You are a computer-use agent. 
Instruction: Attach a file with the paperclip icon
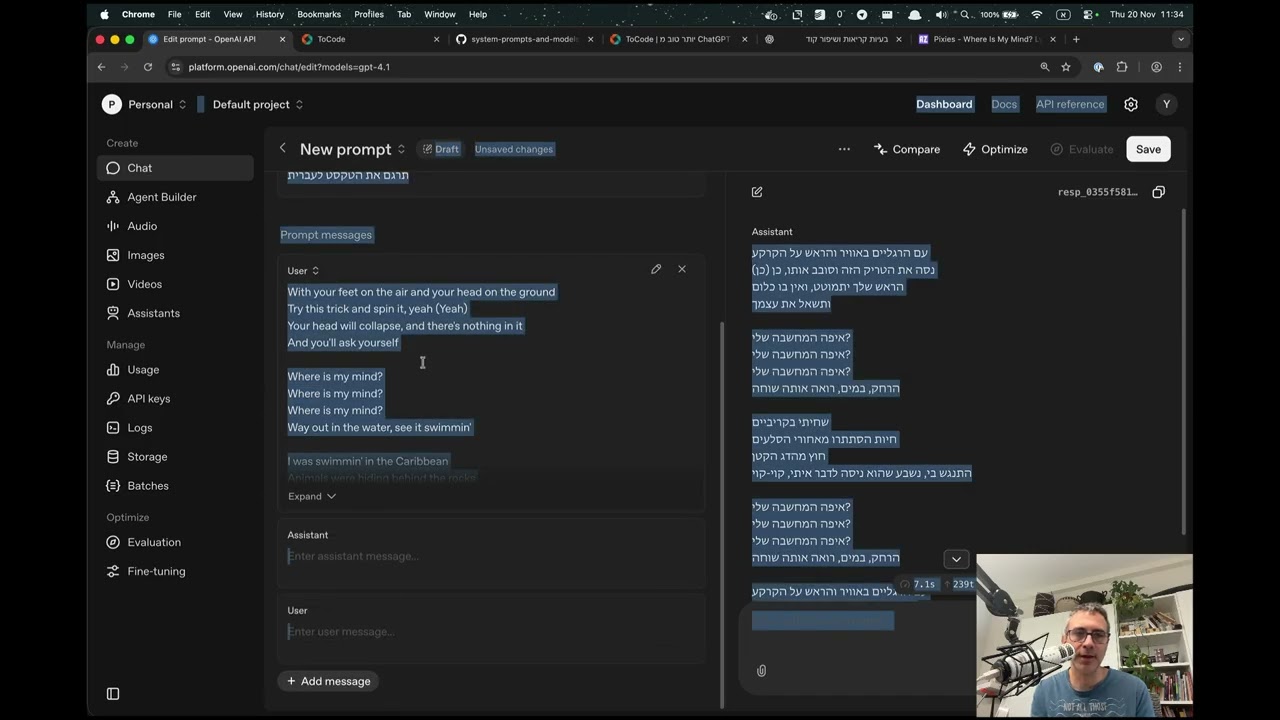pos(761,671)
